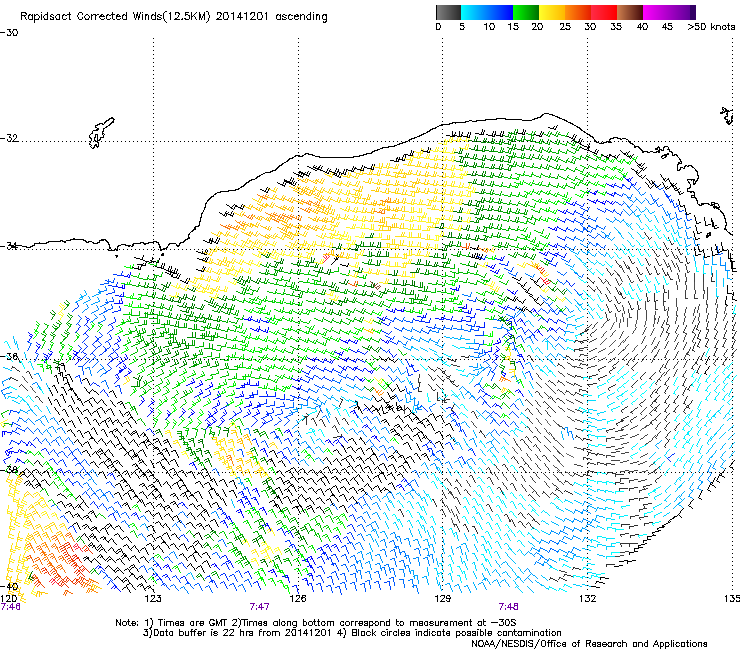Click the magenta-purple 40-50 knots color band
This screenshot has height=650, width=740.
coord(669,12)
